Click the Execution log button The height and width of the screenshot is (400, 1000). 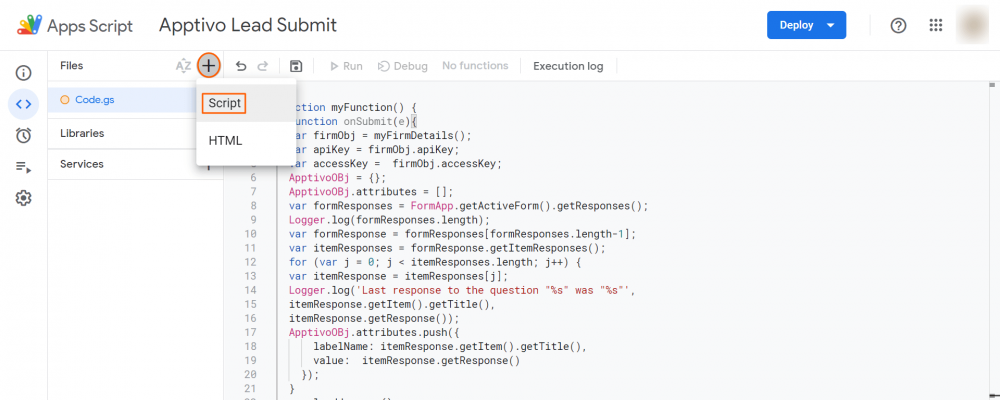pyautogui.click(x=568, y=66)
